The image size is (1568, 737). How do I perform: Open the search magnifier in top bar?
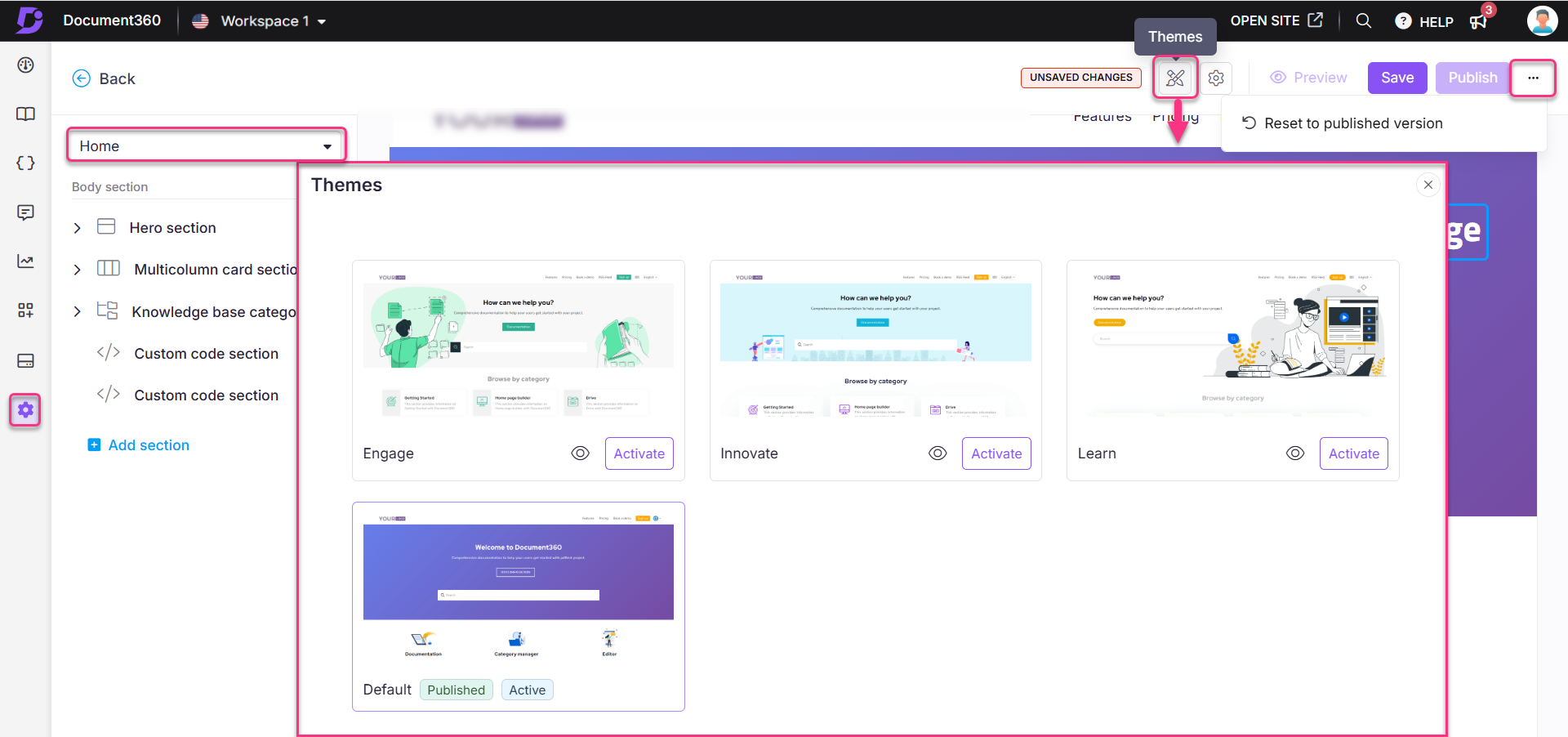coord(1363,20)
